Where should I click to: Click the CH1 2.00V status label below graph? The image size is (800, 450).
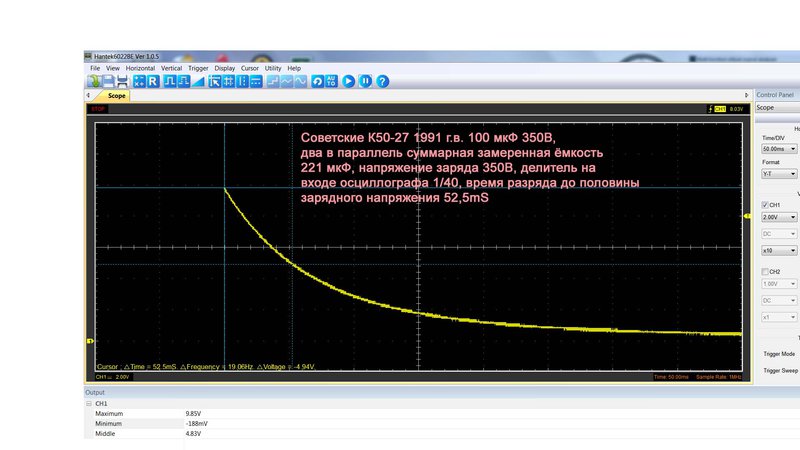pyautogui.click(x=113, y=377)
